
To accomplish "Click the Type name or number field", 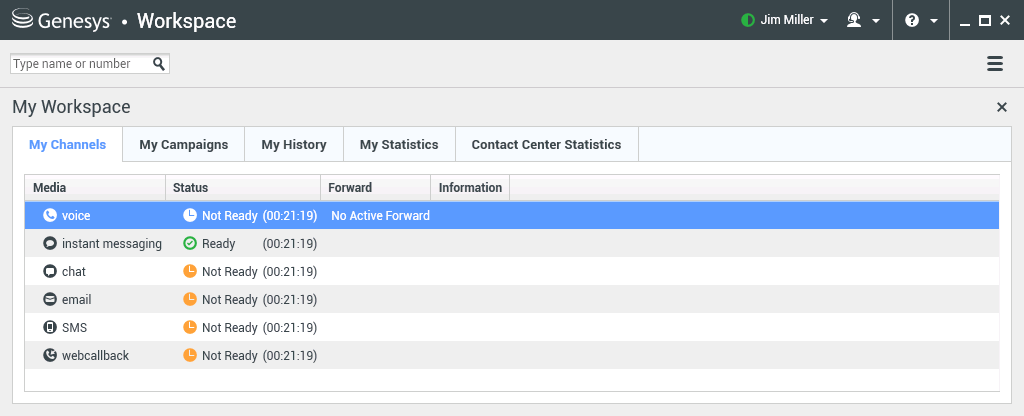I will (x=80, y=64).
